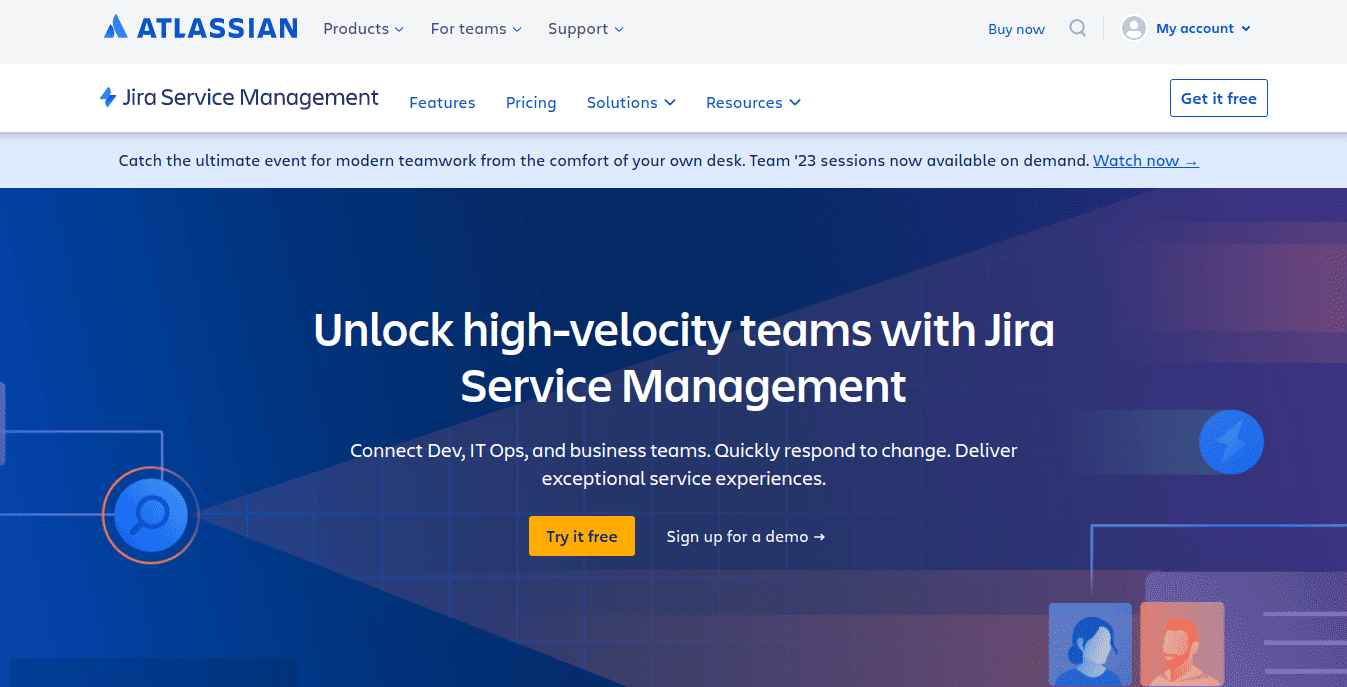Image resolution: width=1347 pixels, height=687 pixels.
Task: Click the Atlassian logo
Action: pyautogui.click(x=200, y=28)
